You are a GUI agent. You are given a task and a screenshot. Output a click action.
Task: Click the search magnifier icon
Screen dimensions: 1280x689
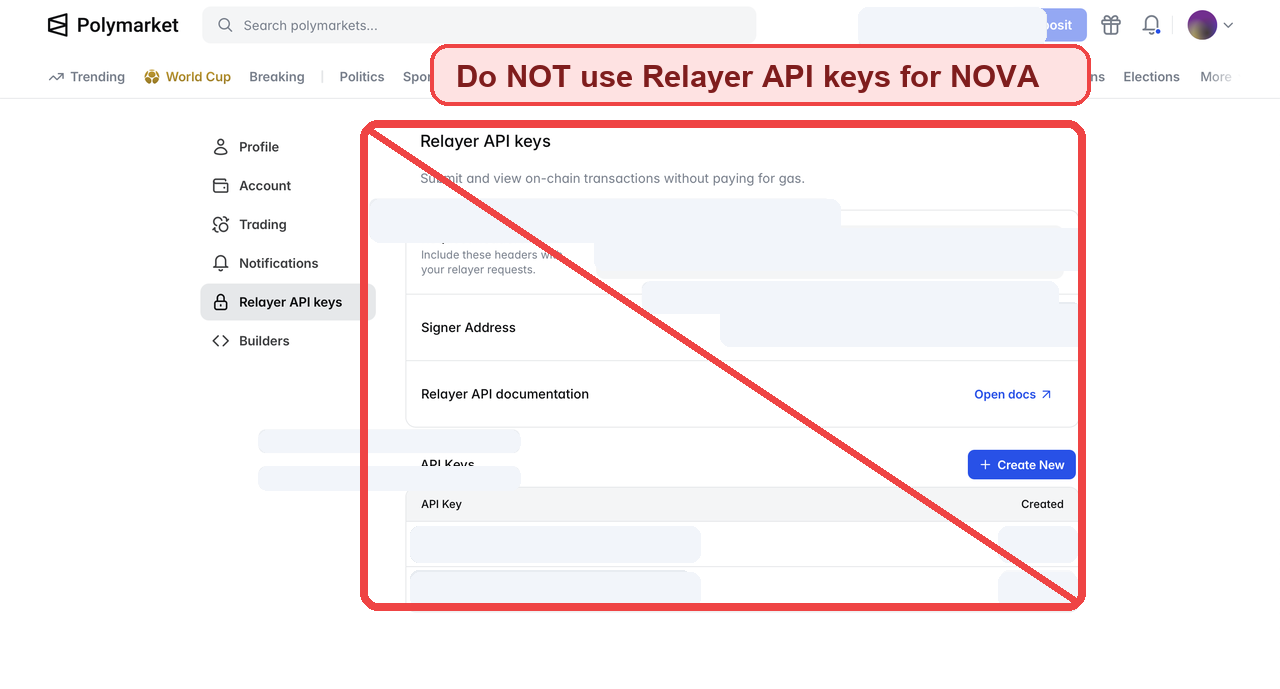point(225,25)
